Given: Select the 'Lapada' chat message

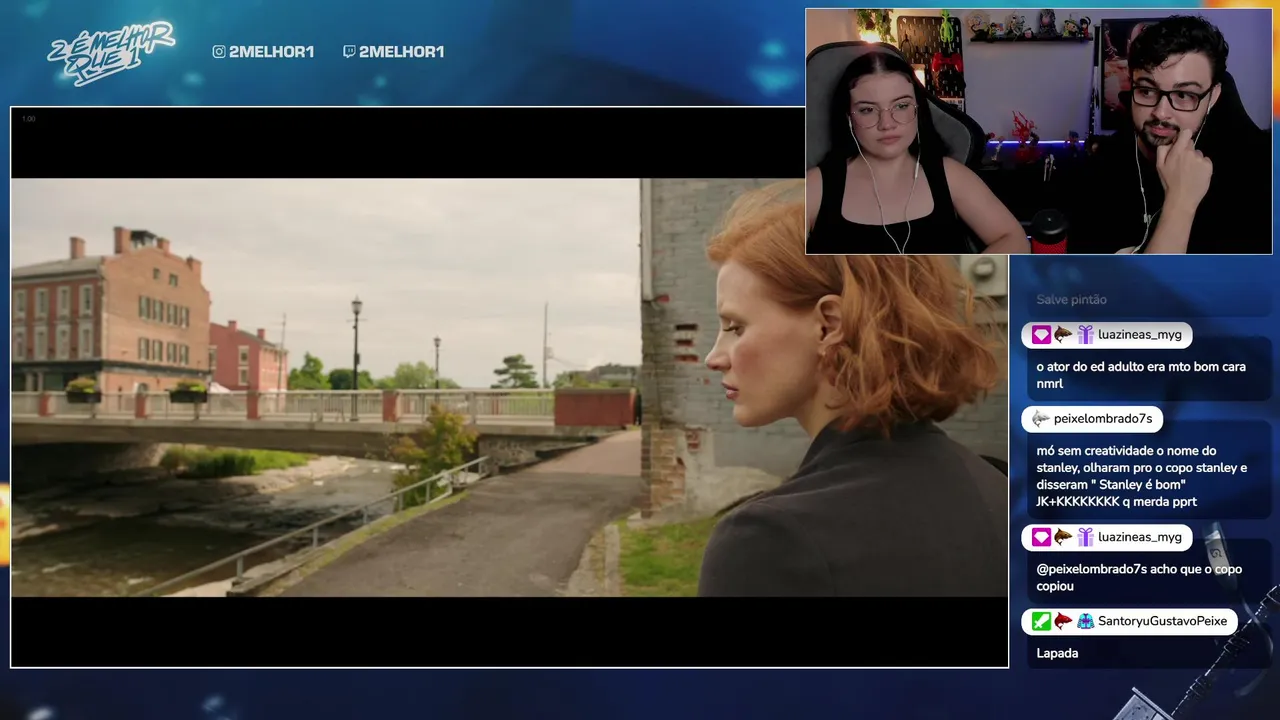Looking at the screenshot, I should [x=1057, y=653].
